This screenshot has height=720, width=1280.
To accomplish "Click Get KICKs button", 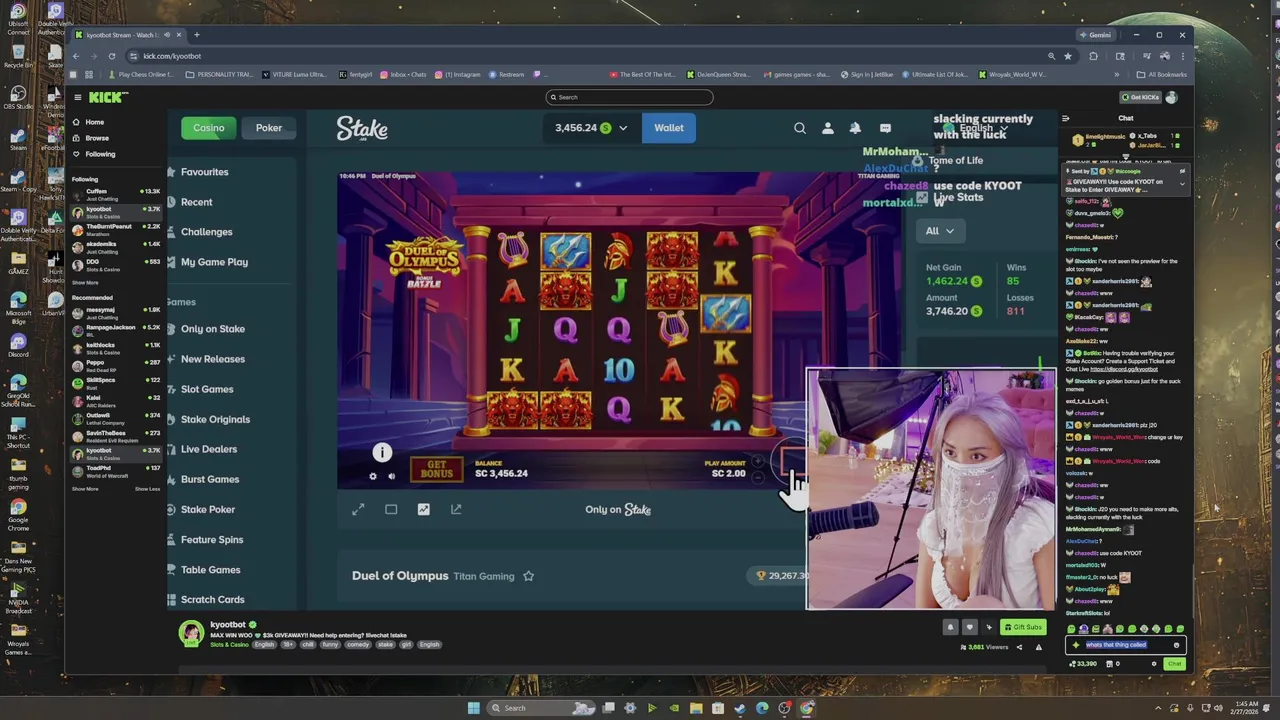I will click(1140, 97).
